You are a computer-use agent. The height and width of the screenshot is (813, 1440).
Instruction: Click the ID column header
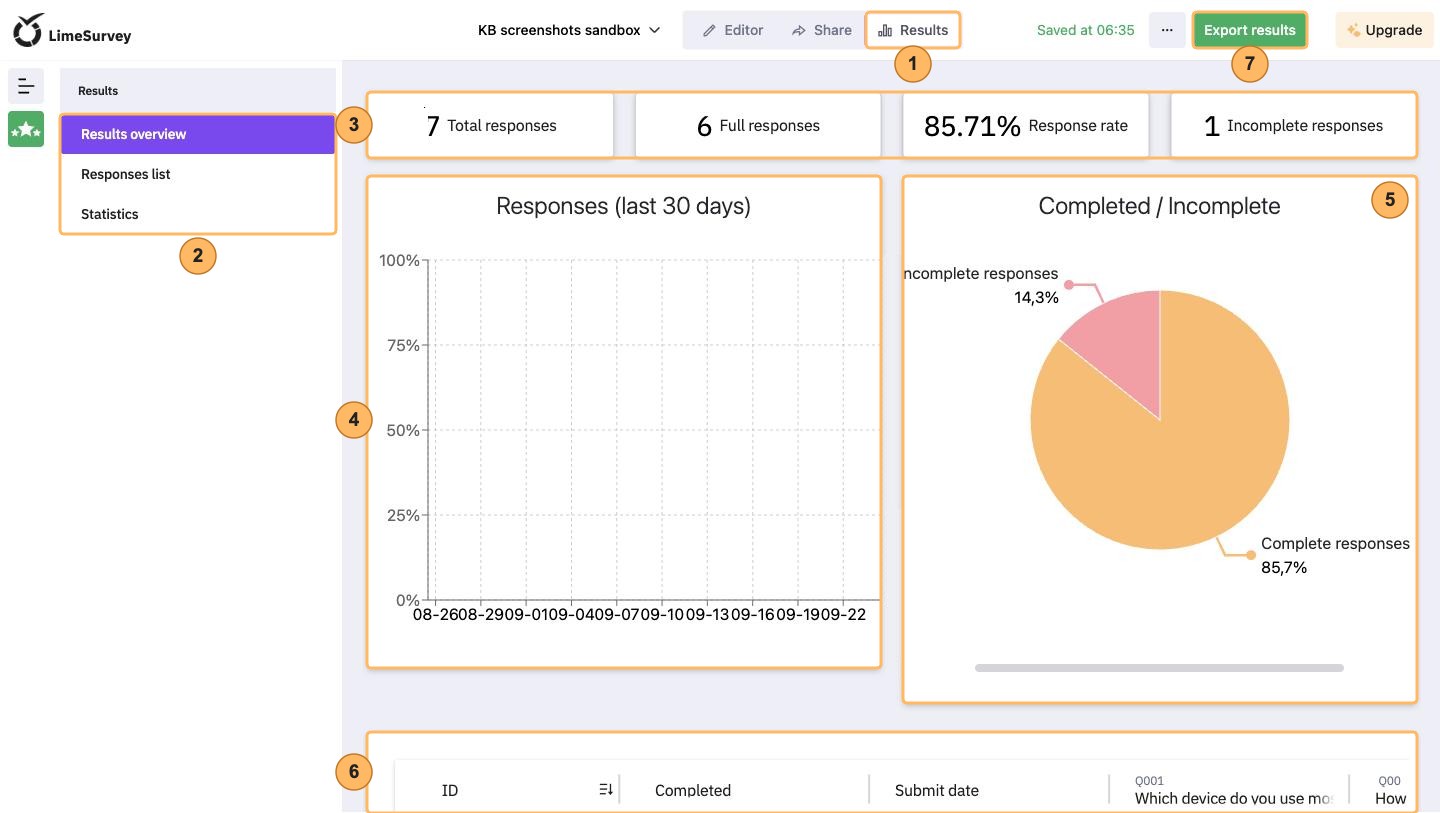450,790
